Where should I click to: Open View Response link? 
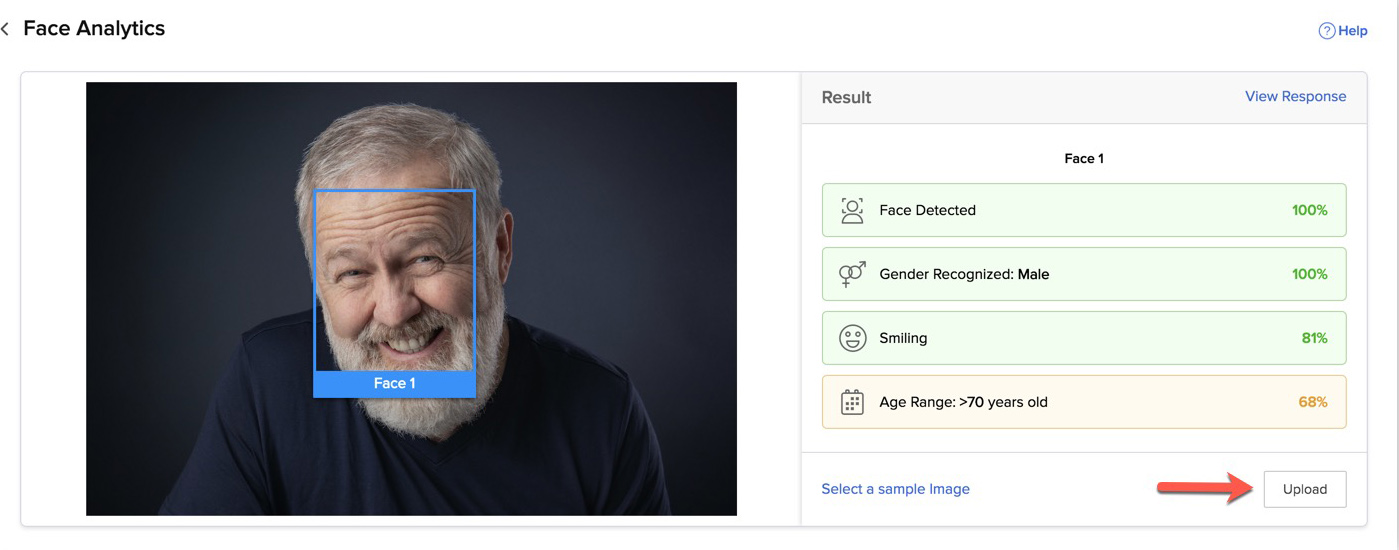pos(1295,97)
